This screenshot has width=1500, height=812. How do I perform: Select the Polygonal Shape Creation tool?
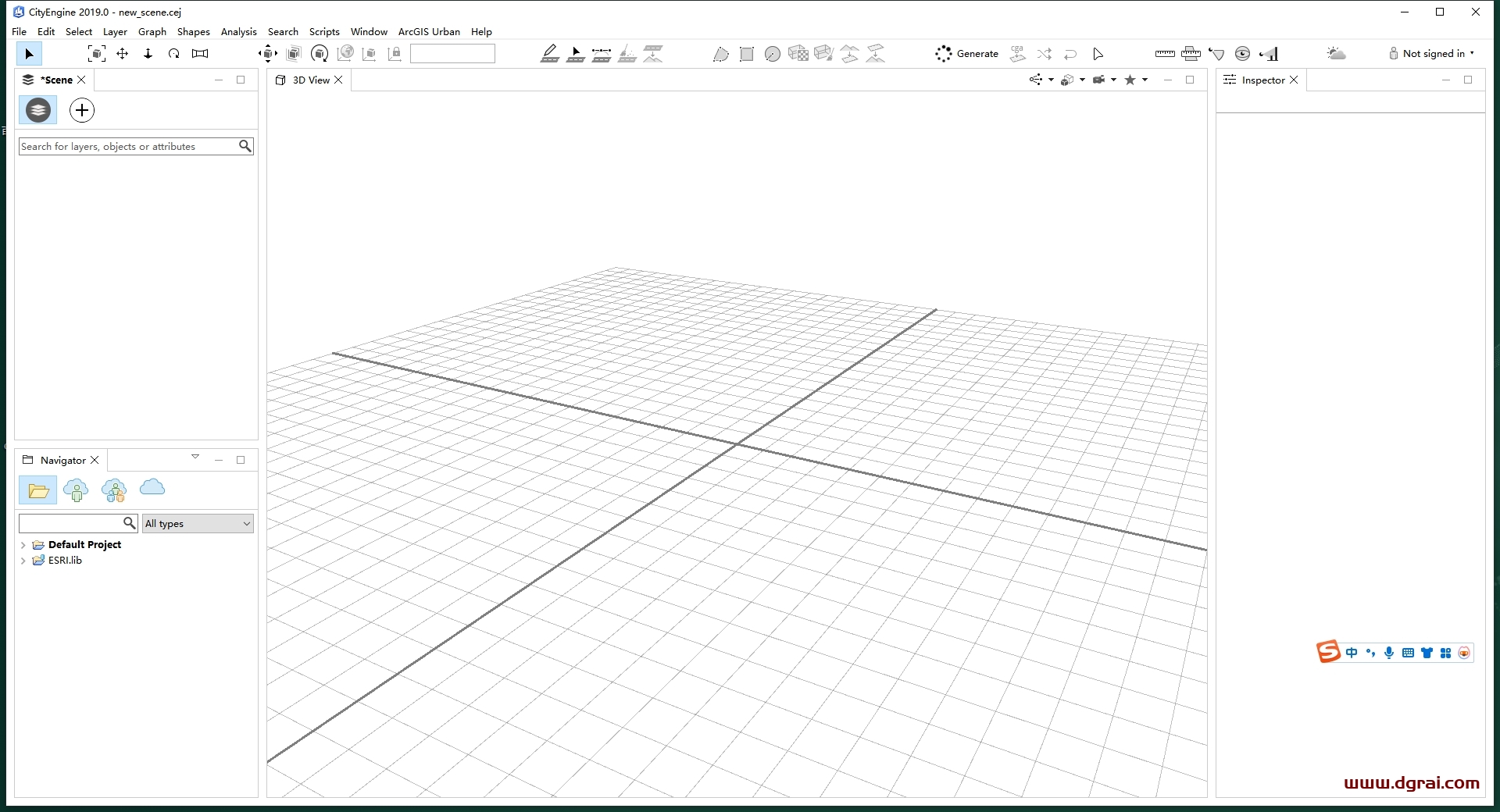(x=721, y=54)
